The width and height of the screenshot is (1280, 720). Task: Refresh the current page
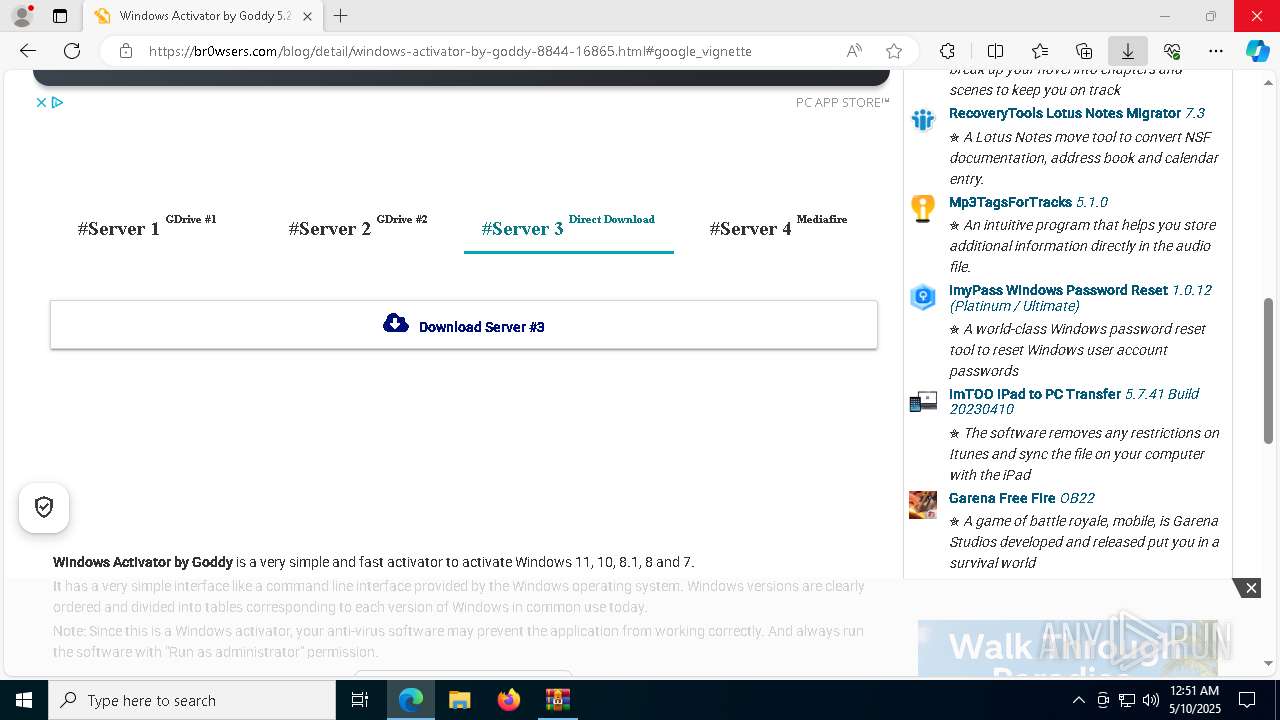click(72, 51)
